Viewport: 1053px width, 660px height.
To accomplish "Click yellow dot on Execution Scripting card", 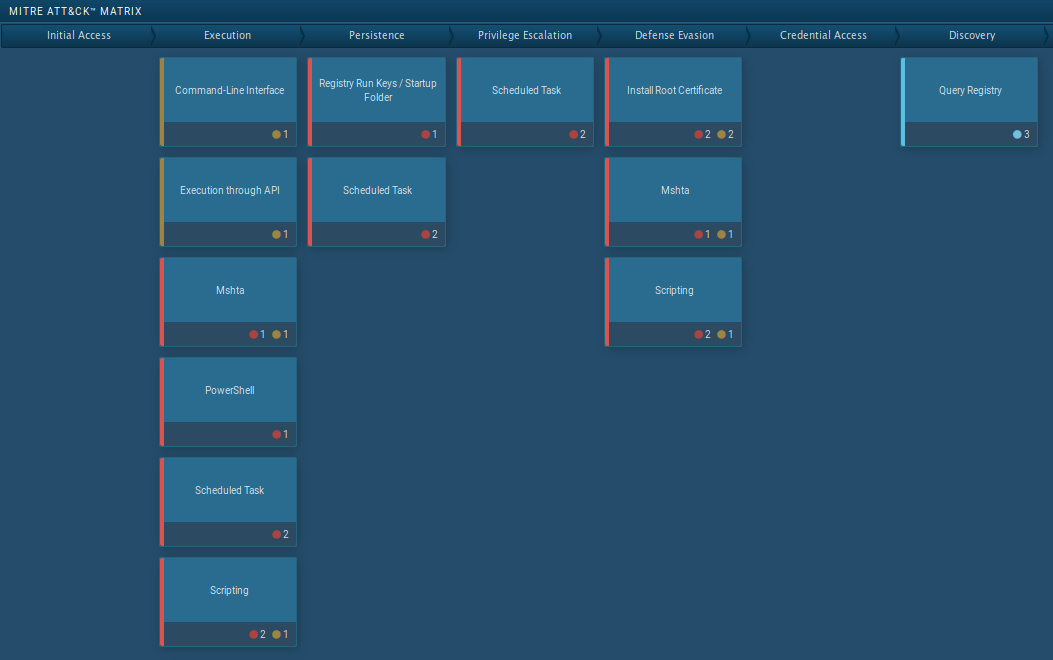I will pos(277,634).
